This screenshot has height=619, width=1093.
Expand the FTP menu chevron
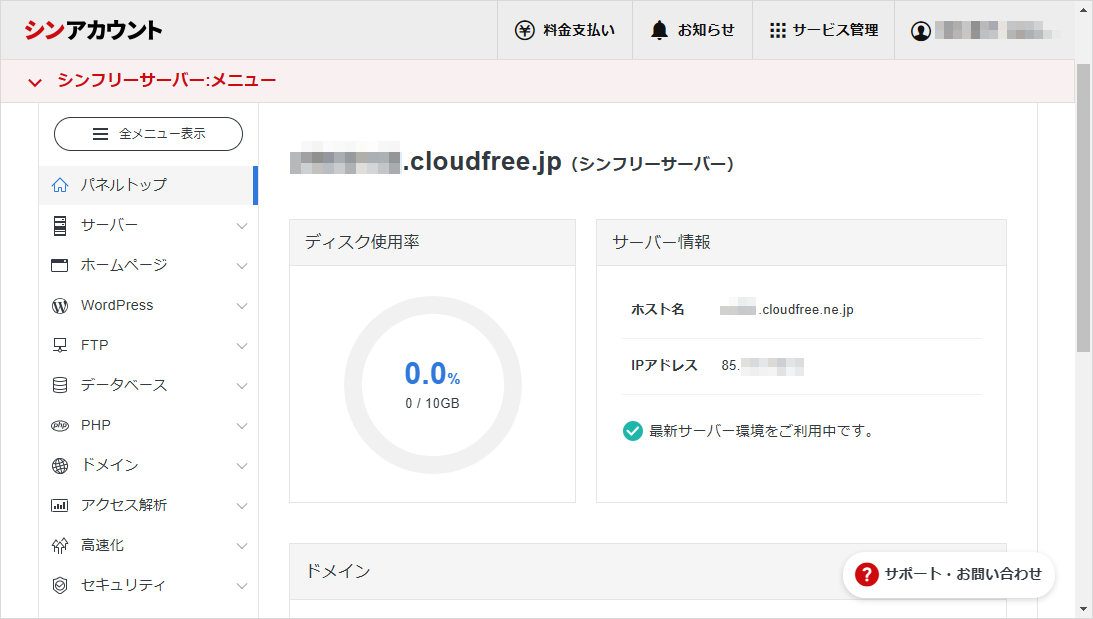[x=241, y=346]
